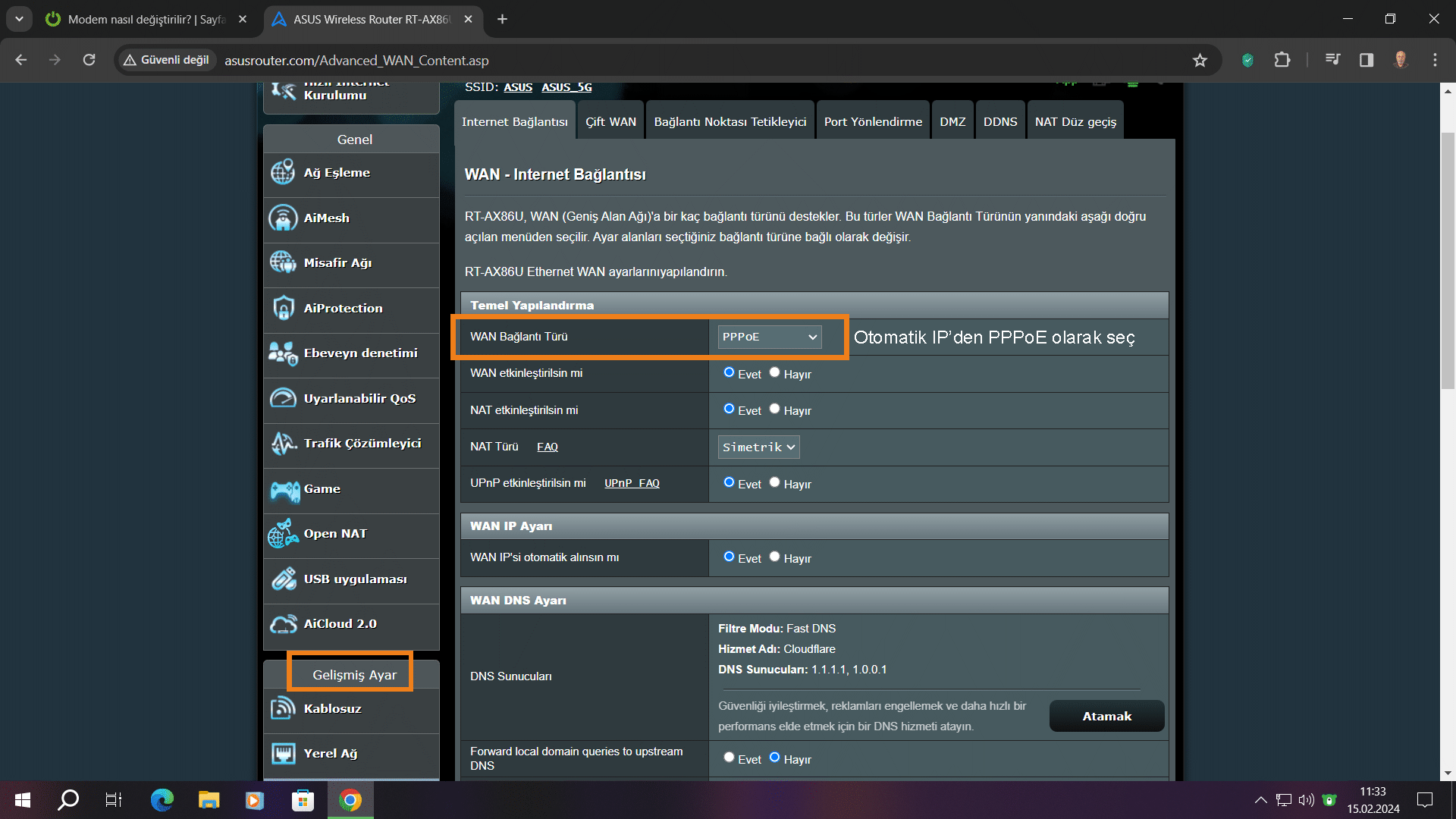Open the DDNS tab
Image resolution: width=1456 pixels, height=819 pixels.
click(999, 122)
